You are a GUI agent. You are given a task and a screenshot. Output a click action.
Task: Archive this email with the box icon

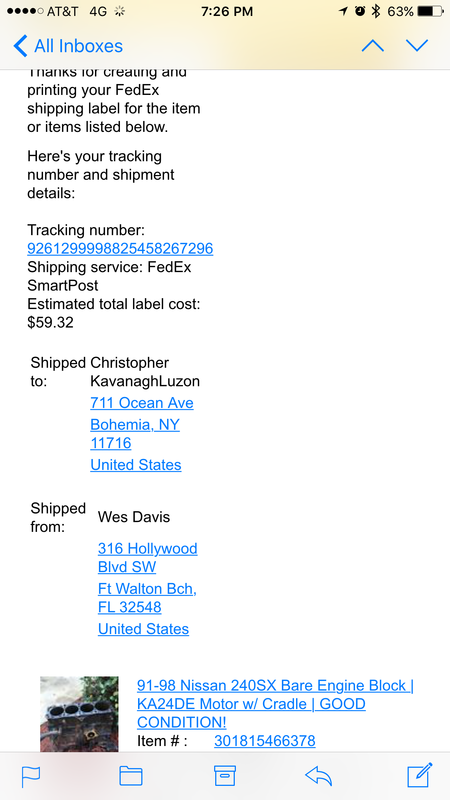tap(224, 776)
